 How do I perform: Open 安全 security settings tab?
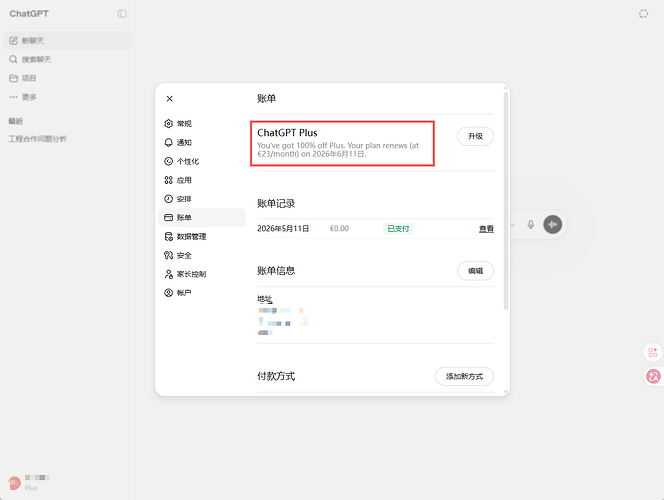click(202, 255)
